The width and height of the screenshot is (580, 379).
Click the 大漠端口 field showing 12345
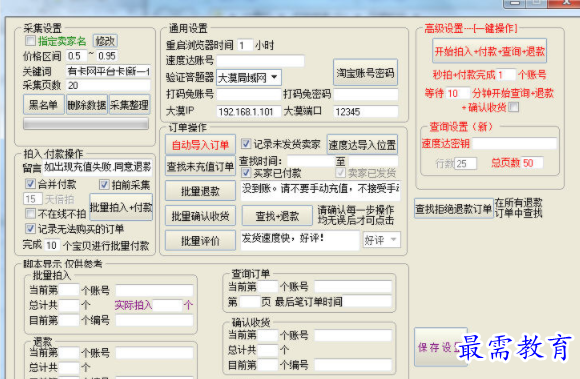click(x=366, y=111)
